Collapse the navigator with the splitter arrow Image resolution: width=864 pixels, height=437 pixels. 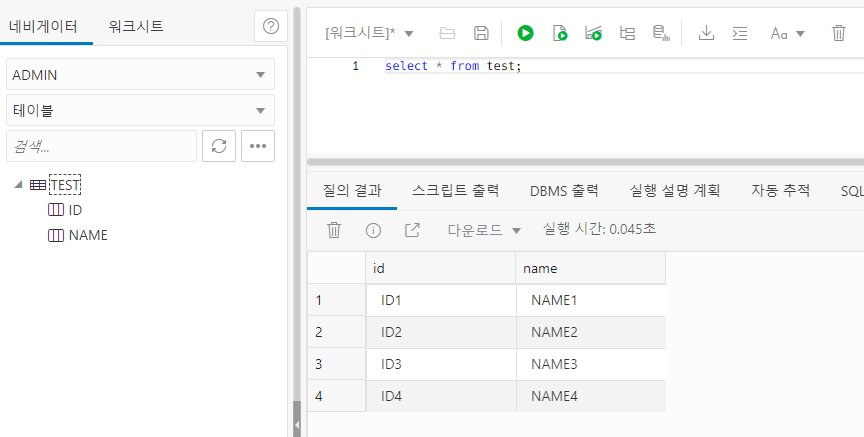[x=297, y=425]
